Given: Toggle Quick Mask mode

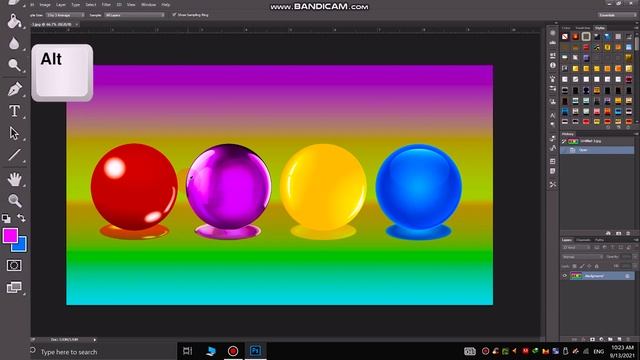Looking at the screenshot, I should click(14, 265).
